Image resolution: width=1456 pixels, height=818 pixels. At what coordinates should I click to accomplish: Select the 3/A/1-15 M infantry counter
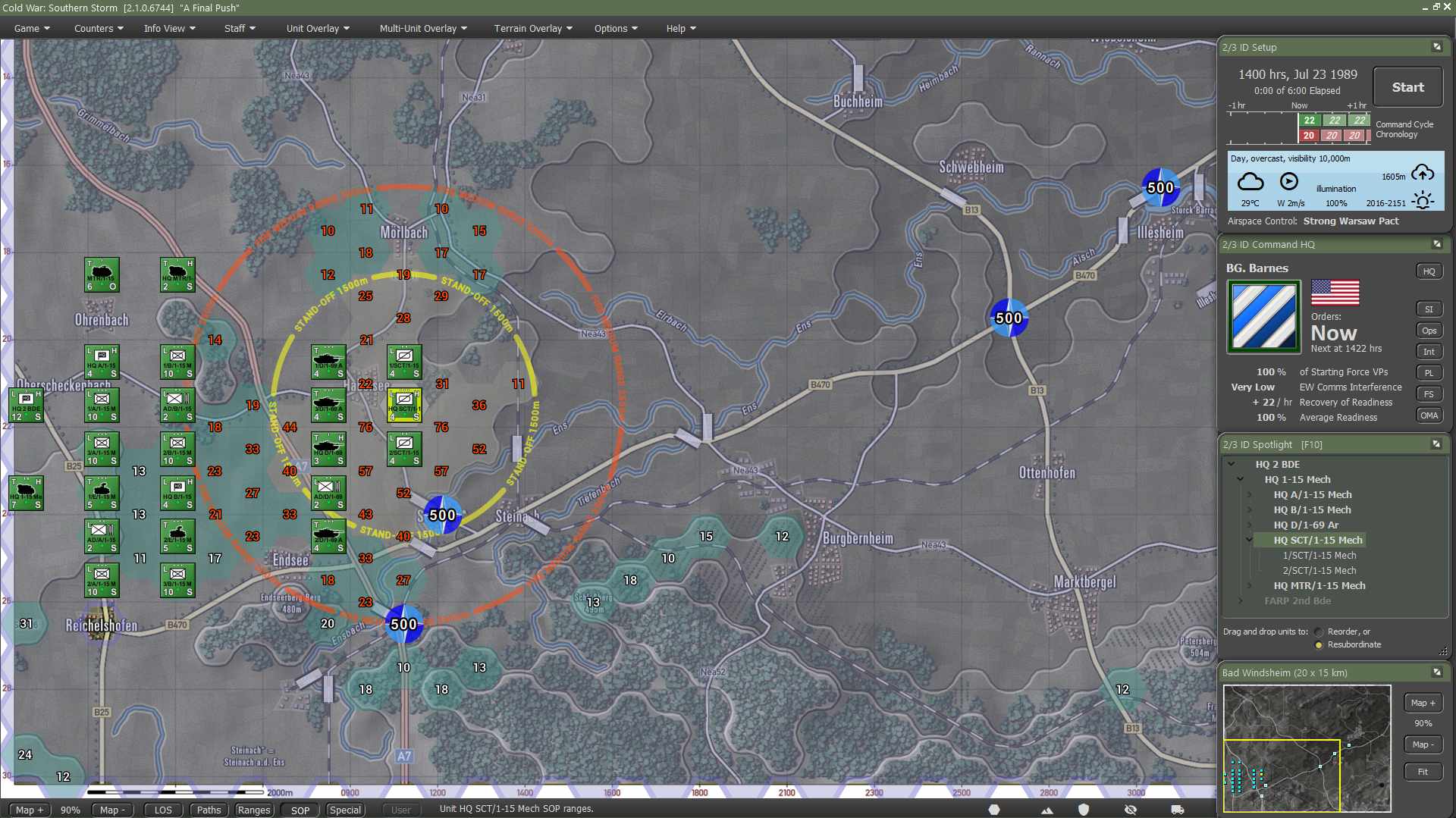tap(102, 450)
